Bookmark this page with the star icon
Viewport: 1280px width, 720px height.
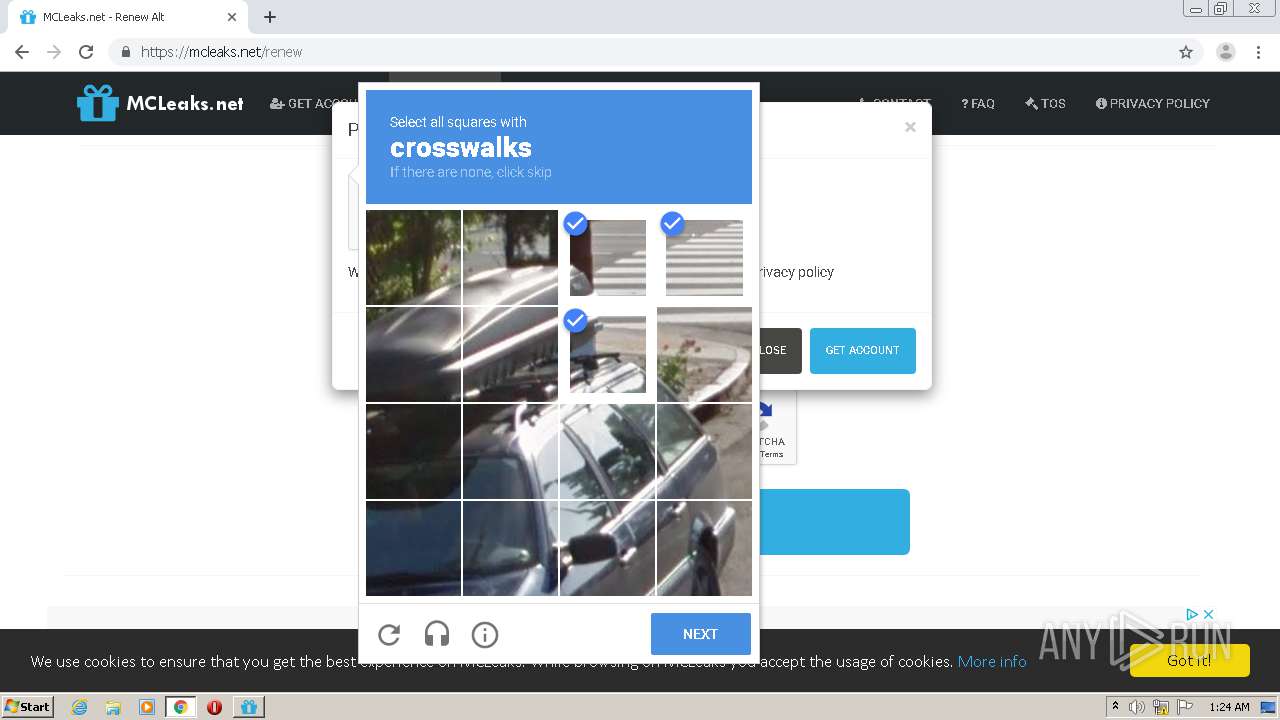click(x=1186, y=52)
